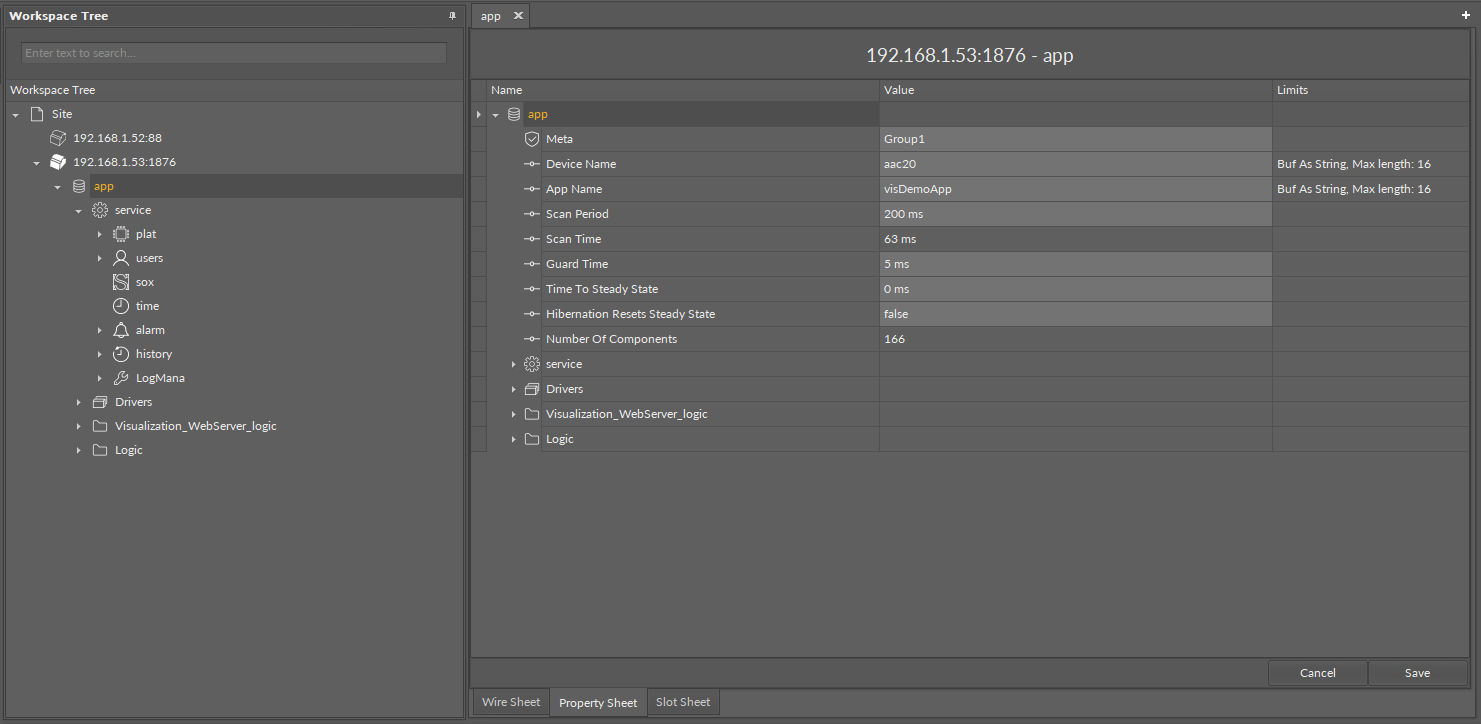Edit the Guard Time value 5 ms

(x=1076, y=264)
